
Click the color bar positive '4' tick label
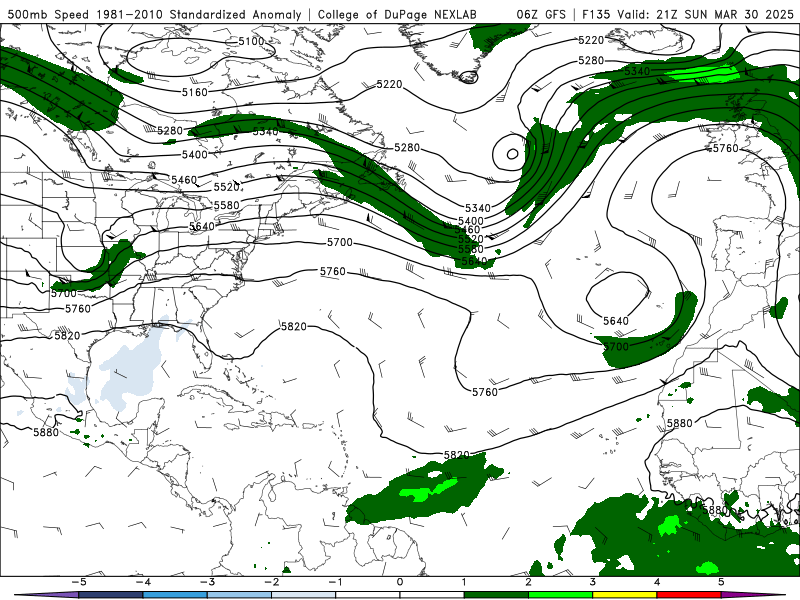(x=657, y=582)
